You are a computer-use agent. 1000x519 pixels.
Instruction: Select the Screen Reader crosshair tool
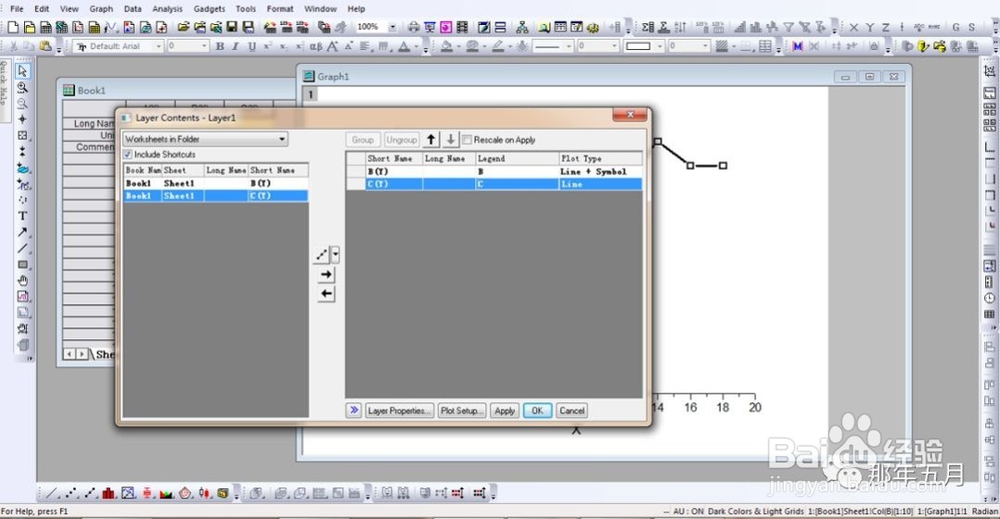(22, 119)
